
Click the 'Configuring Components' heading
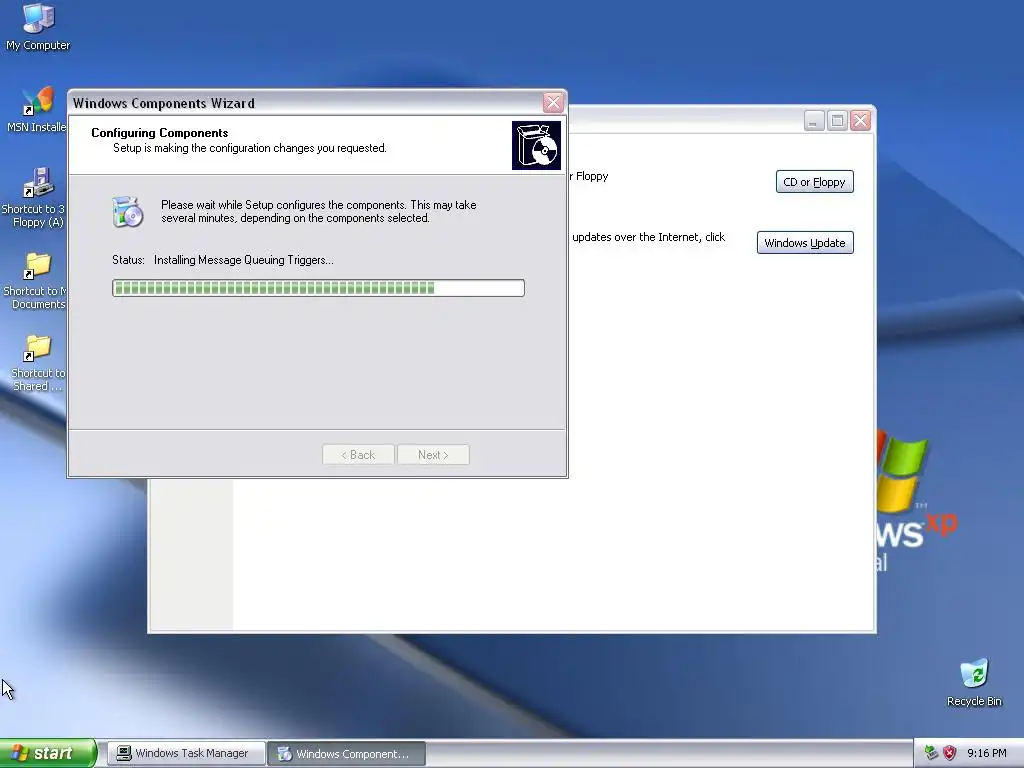[159, 133]
